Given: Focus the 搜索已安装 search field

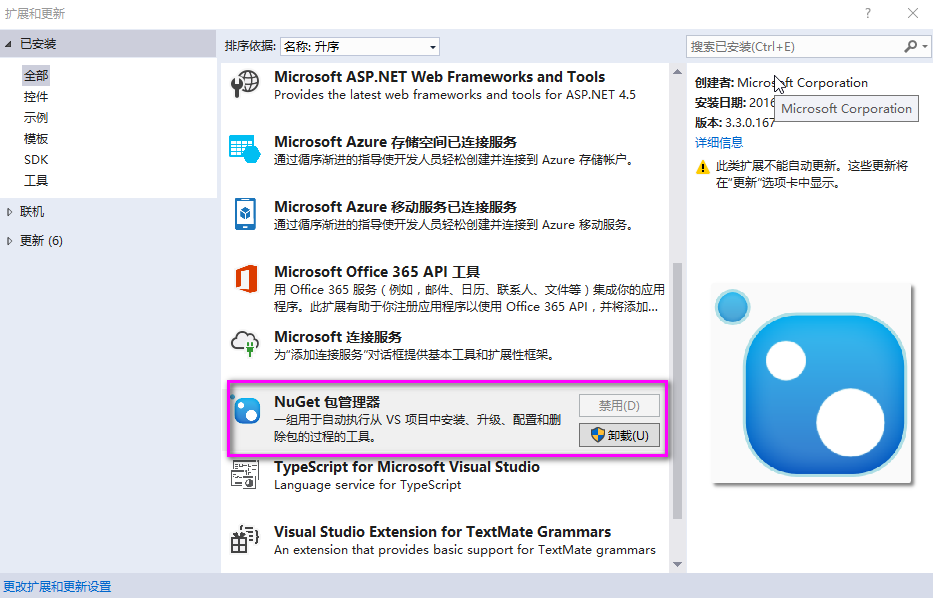Looking at the screenshot, I should [795, 46].
